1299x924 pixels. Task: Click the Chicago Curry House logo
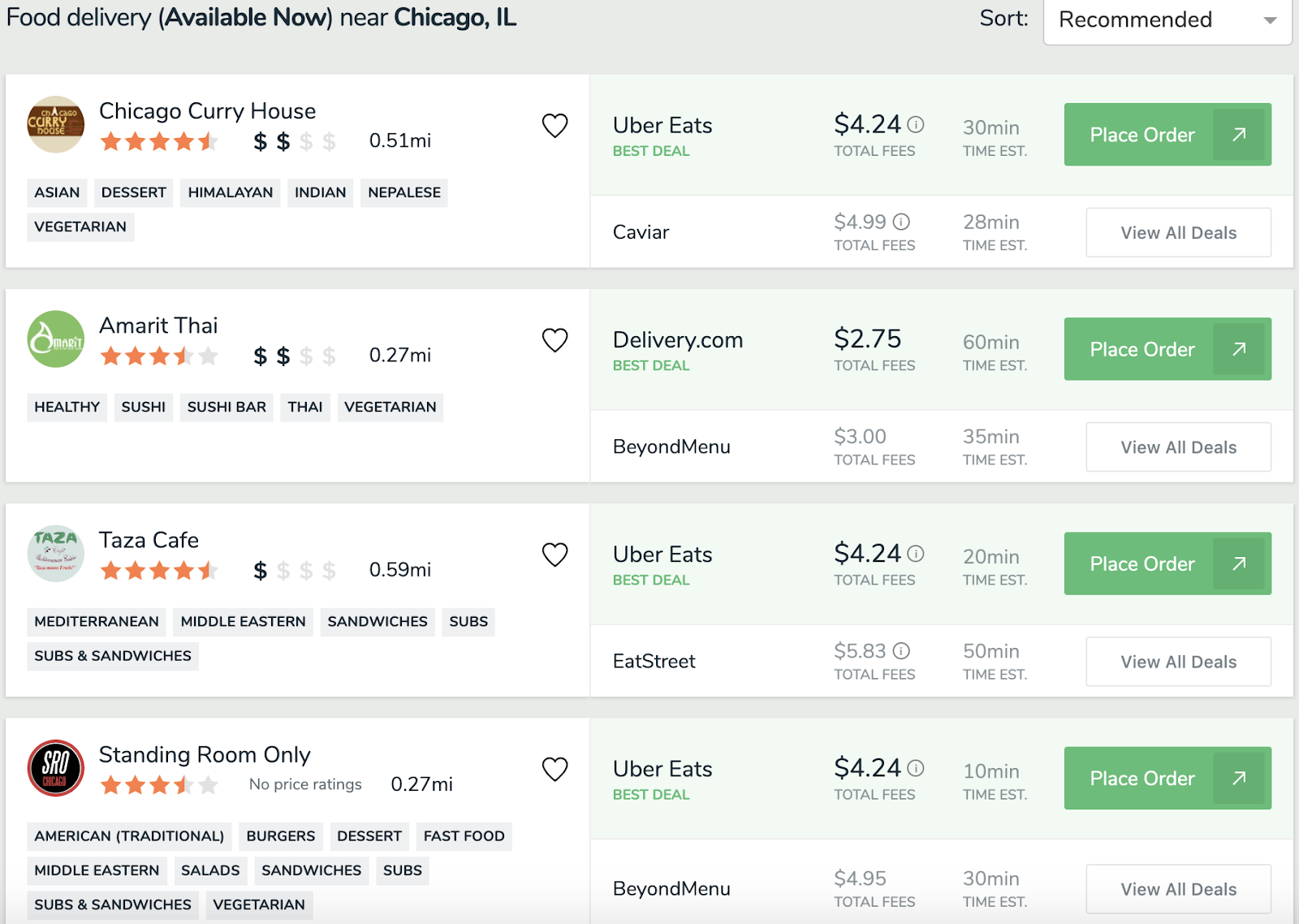click(x=56, y=125)
